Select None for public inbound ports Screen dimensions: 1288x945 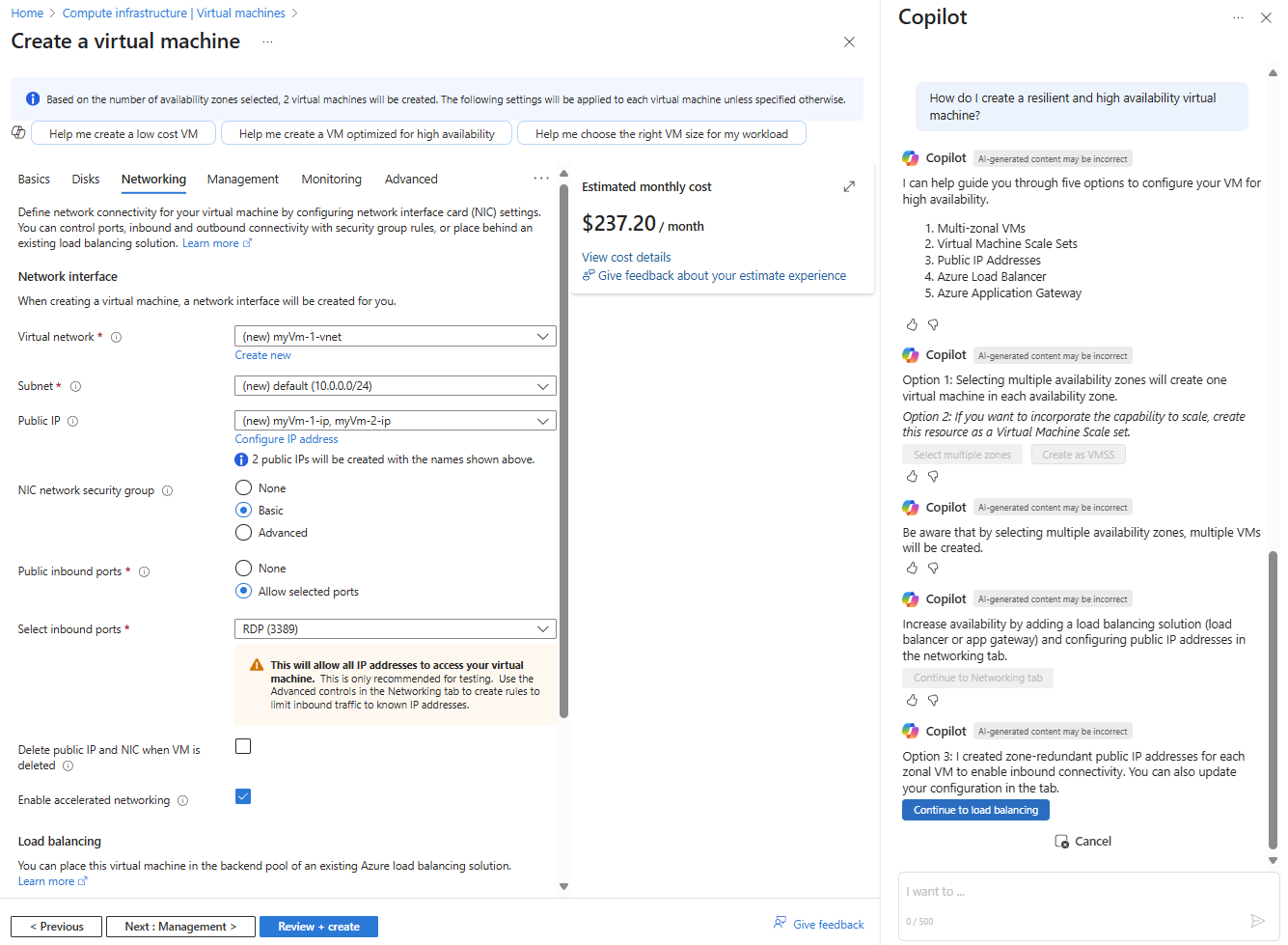pyautogui.click(x=244, y=569)
